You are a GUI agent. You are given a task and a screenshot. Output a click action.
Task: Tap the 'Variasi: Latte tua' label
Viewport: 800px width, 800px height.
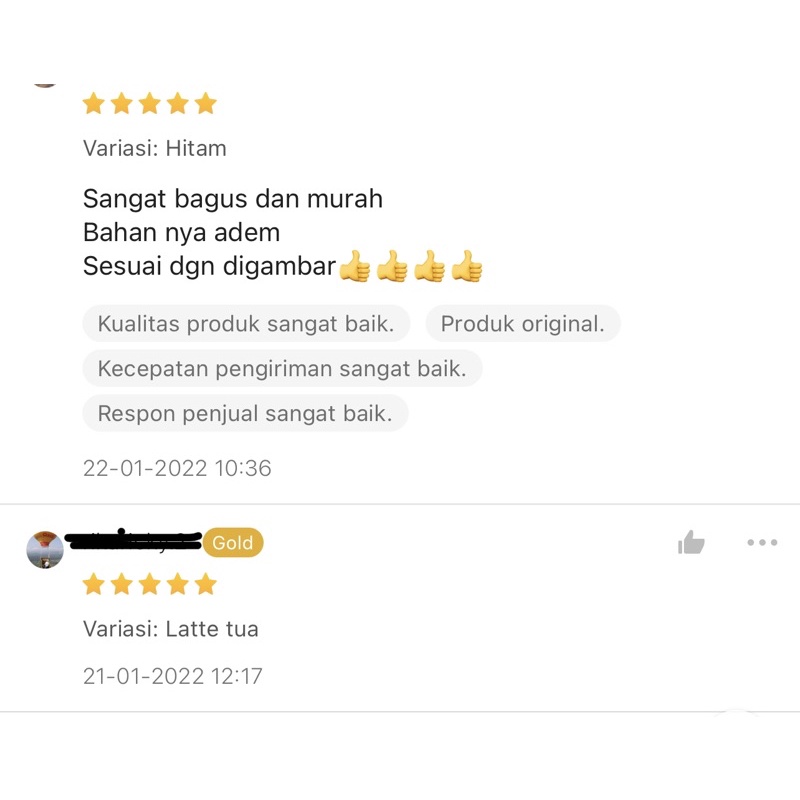(171, 629)
